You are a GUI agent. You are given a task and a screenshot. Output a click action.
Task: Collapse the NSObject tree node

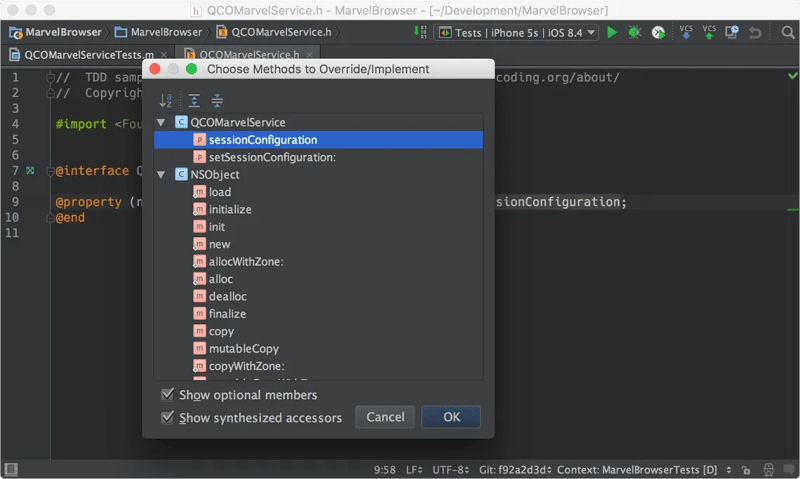click(161, 174)
